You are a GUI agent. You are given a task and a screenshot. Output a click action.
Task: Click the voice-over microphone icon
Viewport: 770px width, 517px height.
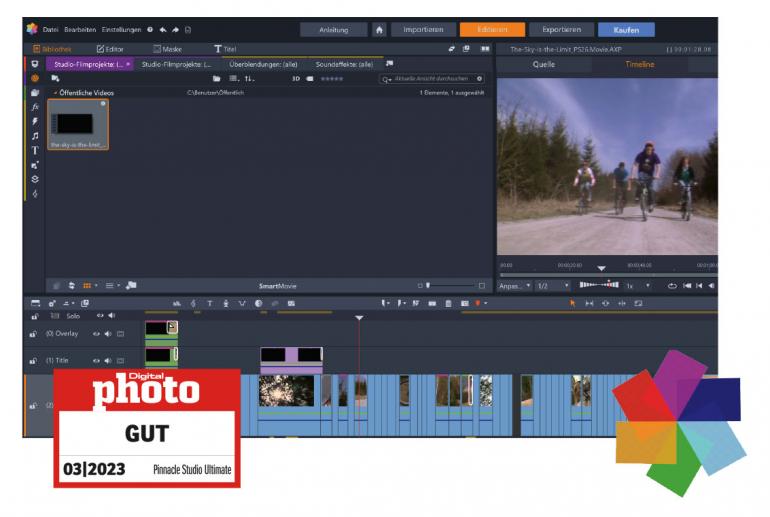click(226, 303)
